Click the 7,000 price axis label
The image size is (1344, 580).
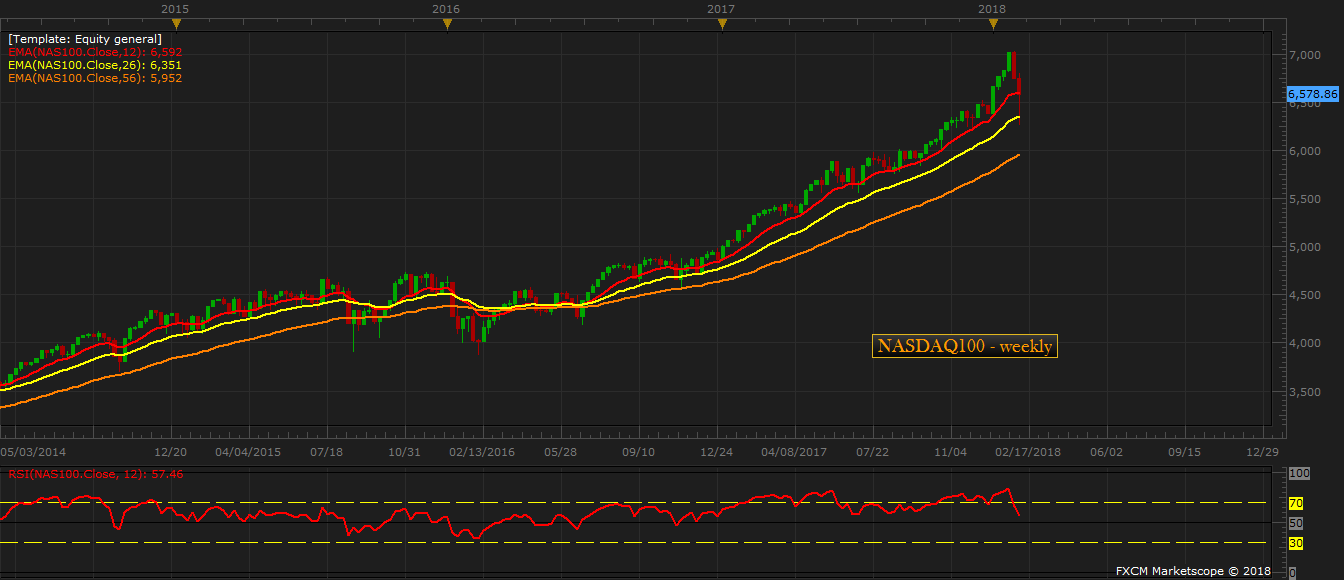[x=1304, y=55]
